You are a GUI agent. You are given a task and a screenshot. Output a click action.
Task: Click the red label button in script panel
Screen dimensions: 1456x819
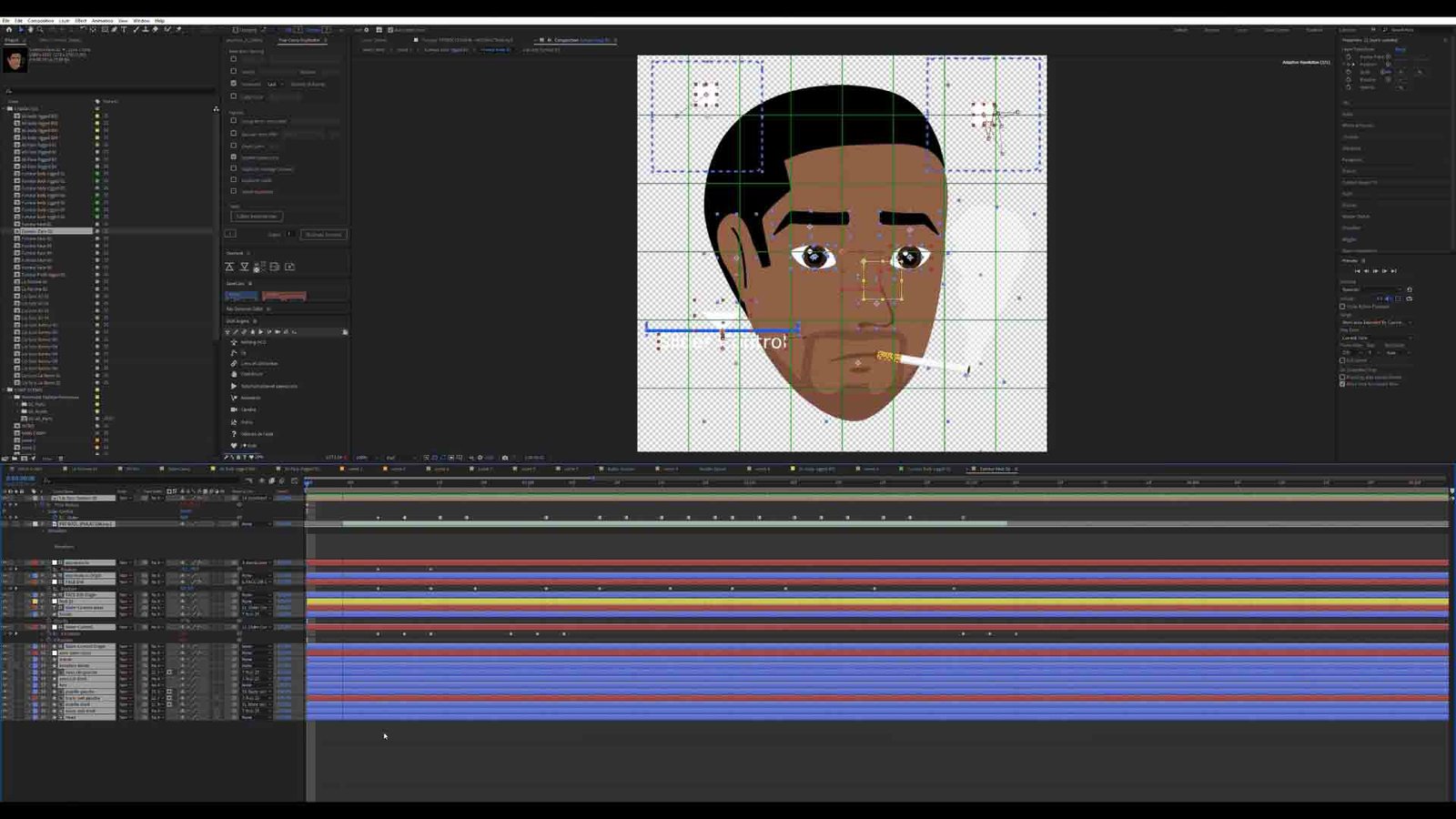[x=284, y=296]
